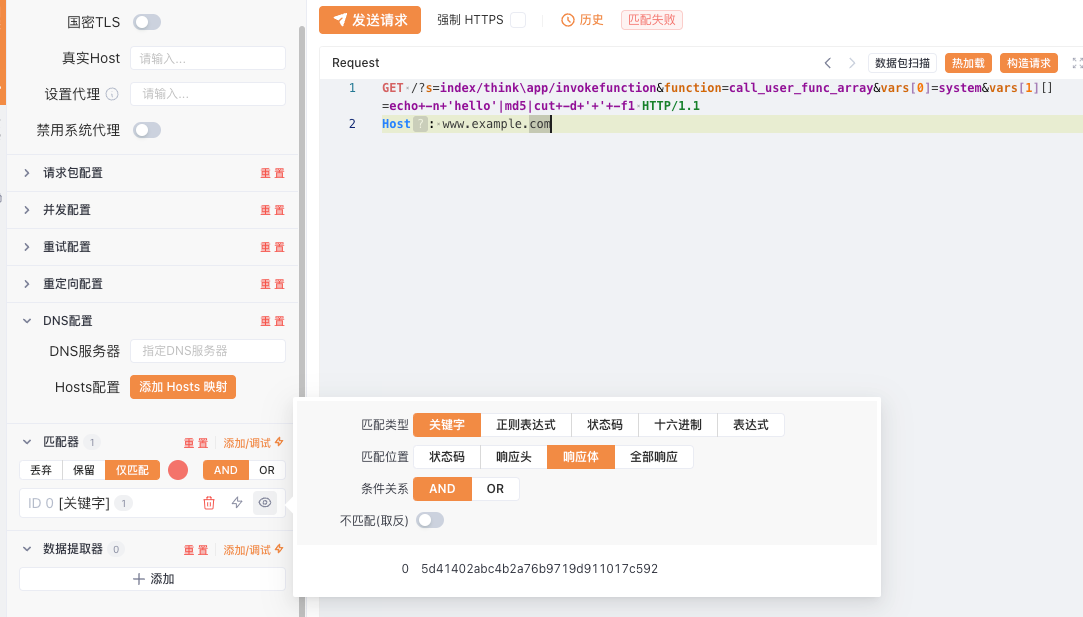The image size is (1083, 617).
Task: Select 保留 matcher action
Action: pyautogui.click(x=84, y=470)
